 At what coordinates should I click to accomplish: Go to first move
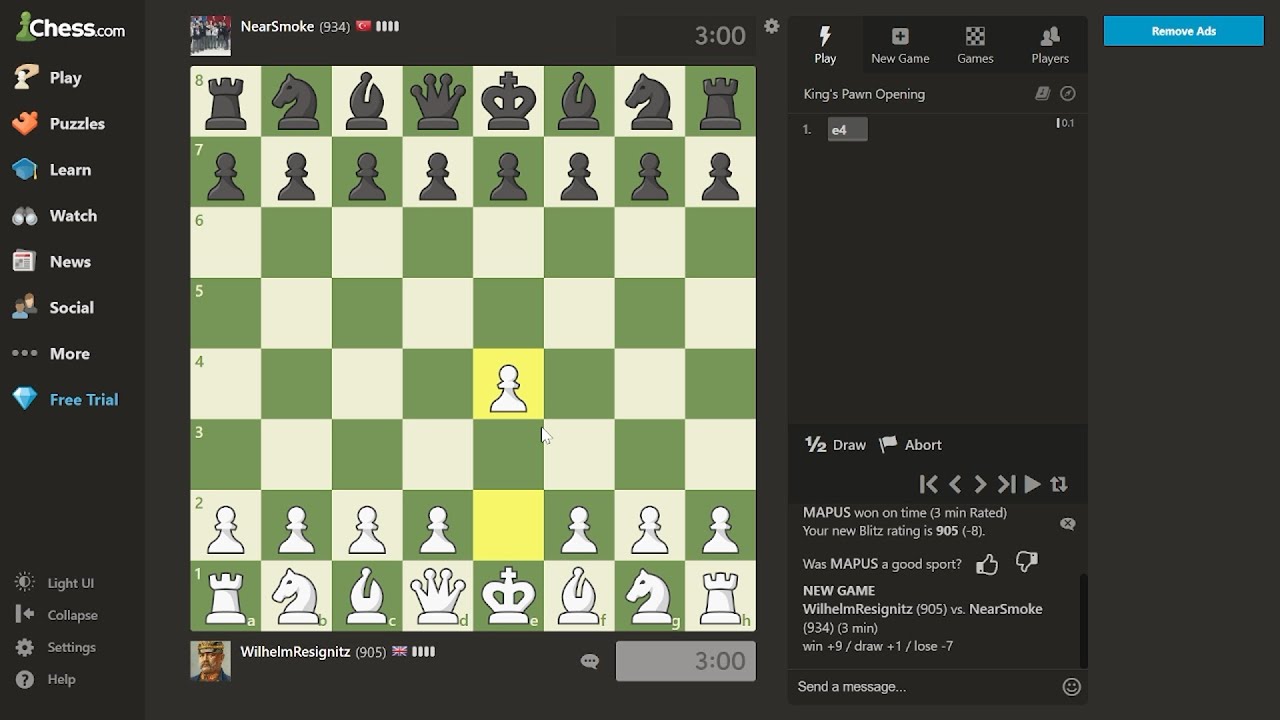(928, 484)
